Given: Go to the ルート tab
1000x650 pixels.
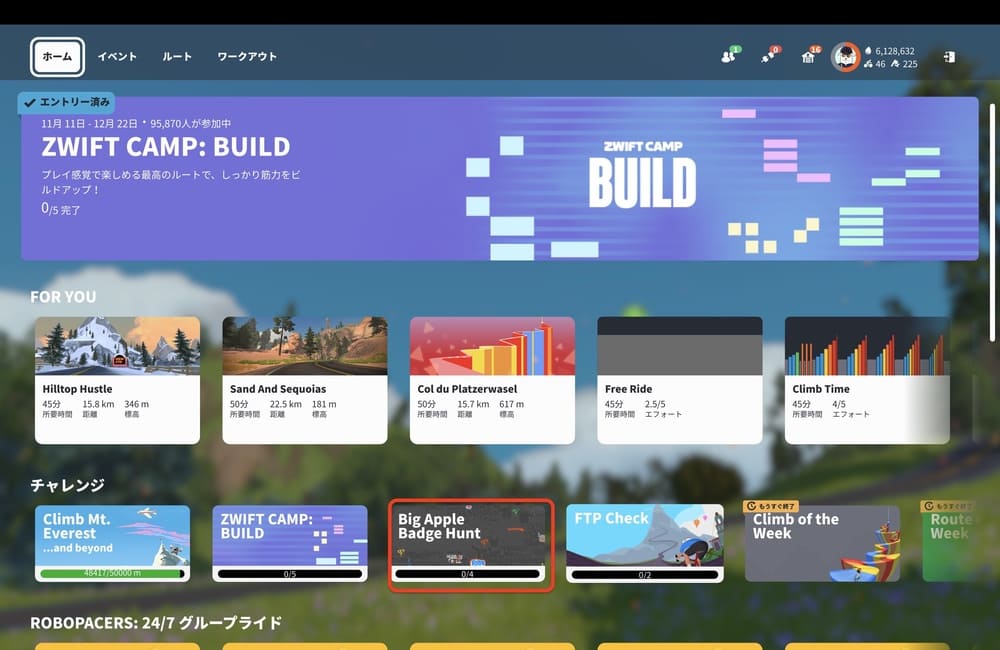Looking at the screenshot, I should [x=177, y=57].
